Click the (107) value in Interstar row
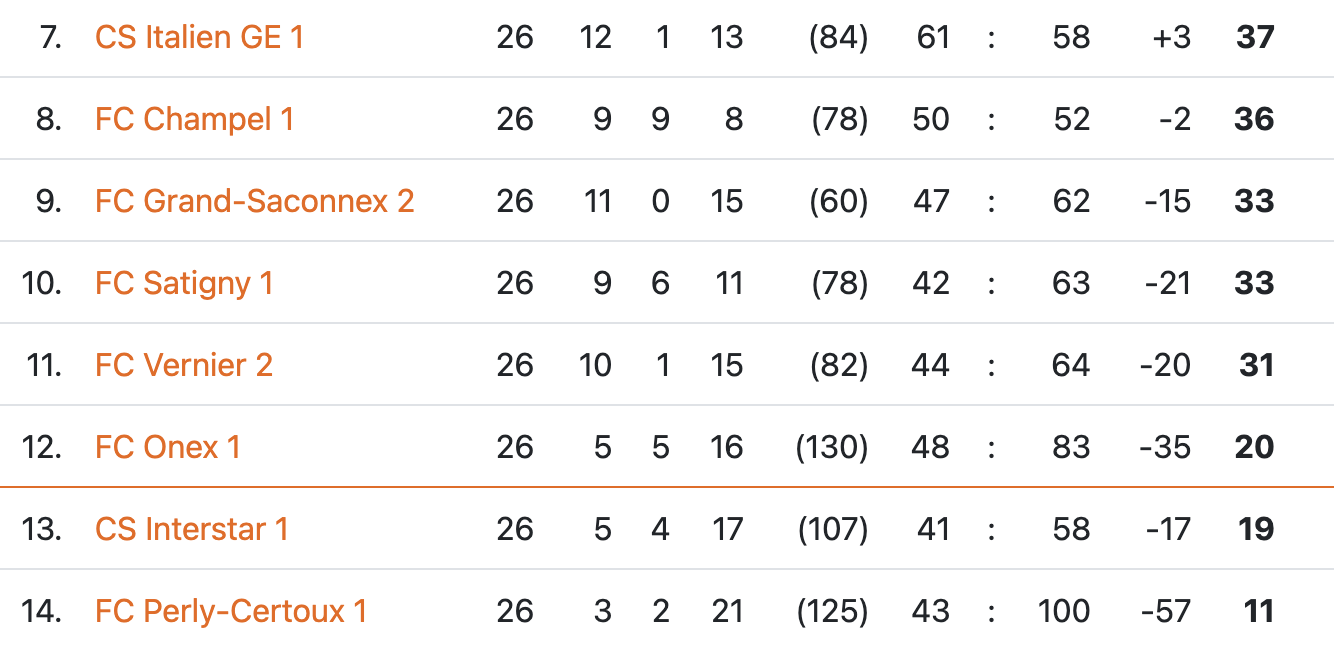 click(833, 529)
